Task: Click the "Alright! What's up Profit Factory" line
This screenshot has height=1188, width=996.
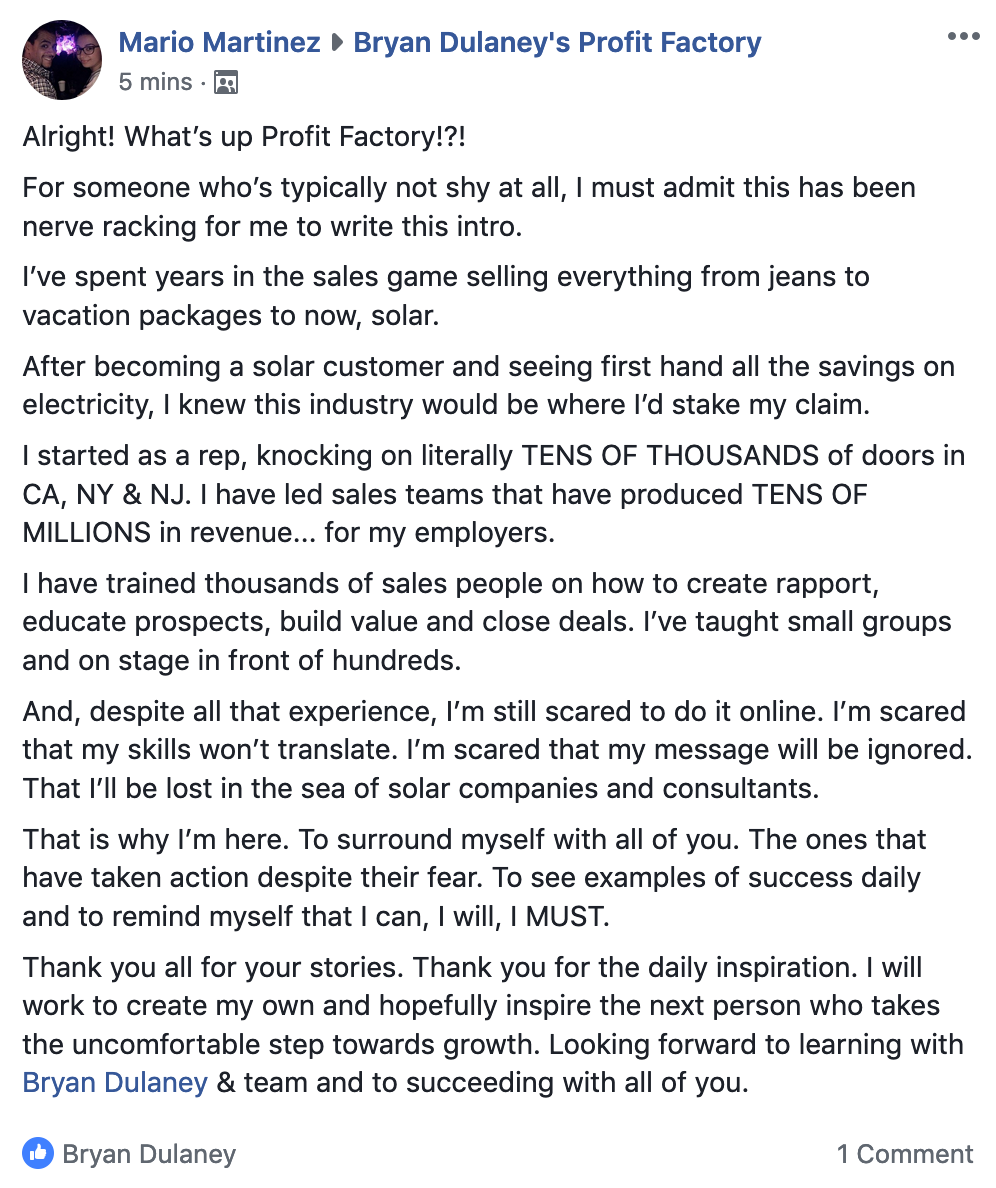Action: [x=244, y=137]
